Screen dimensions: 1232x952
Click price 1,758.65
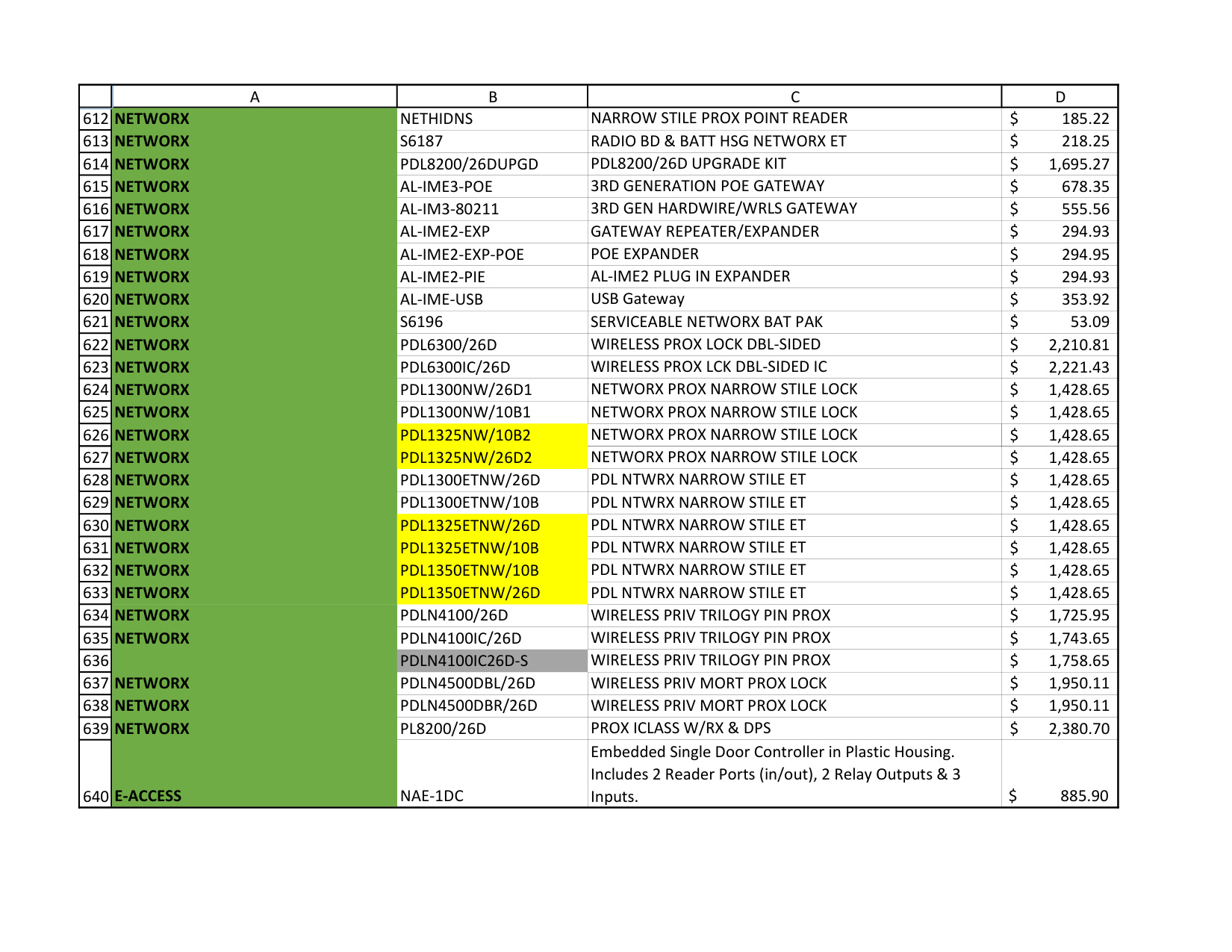coord(1060,661)
